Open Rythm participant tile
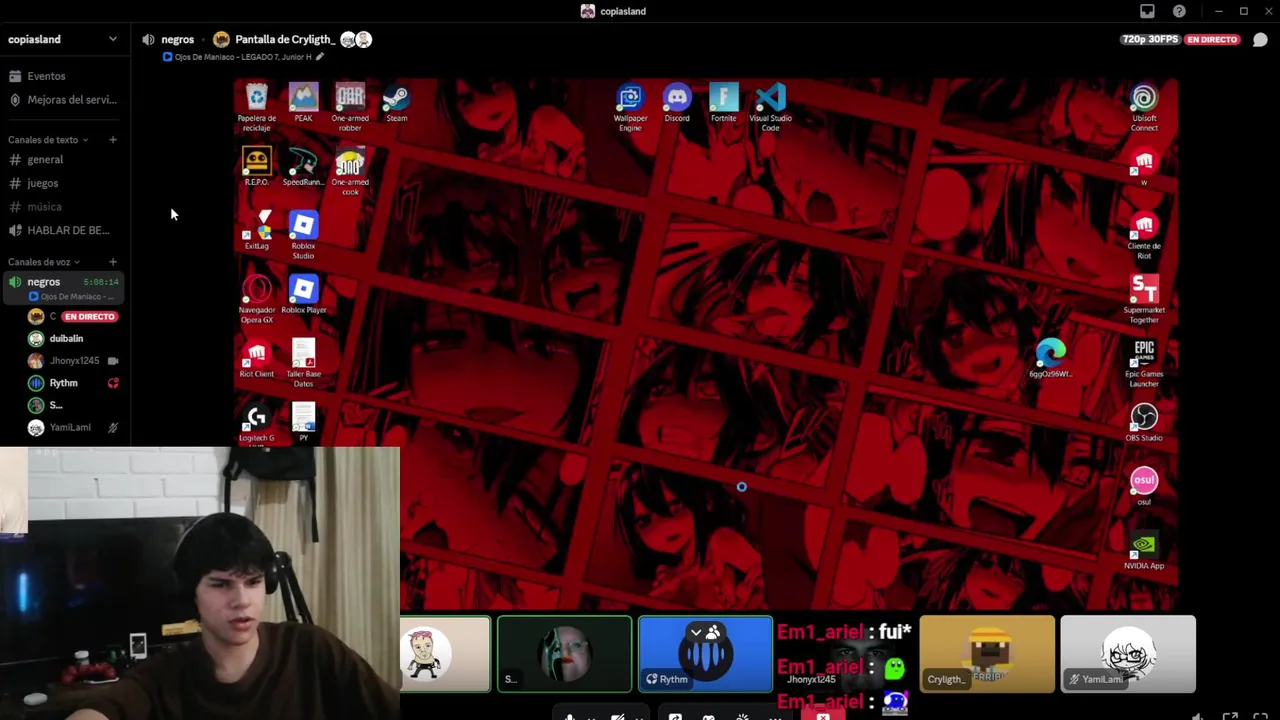 pyautogui.click(x=705, y=654)
